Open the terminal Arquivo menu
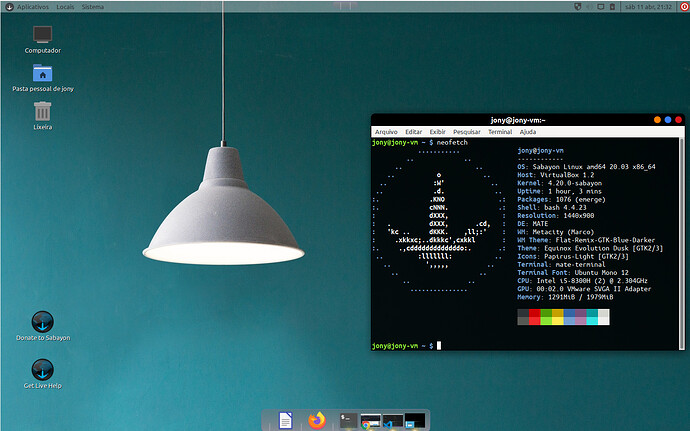 coord(386,132)
